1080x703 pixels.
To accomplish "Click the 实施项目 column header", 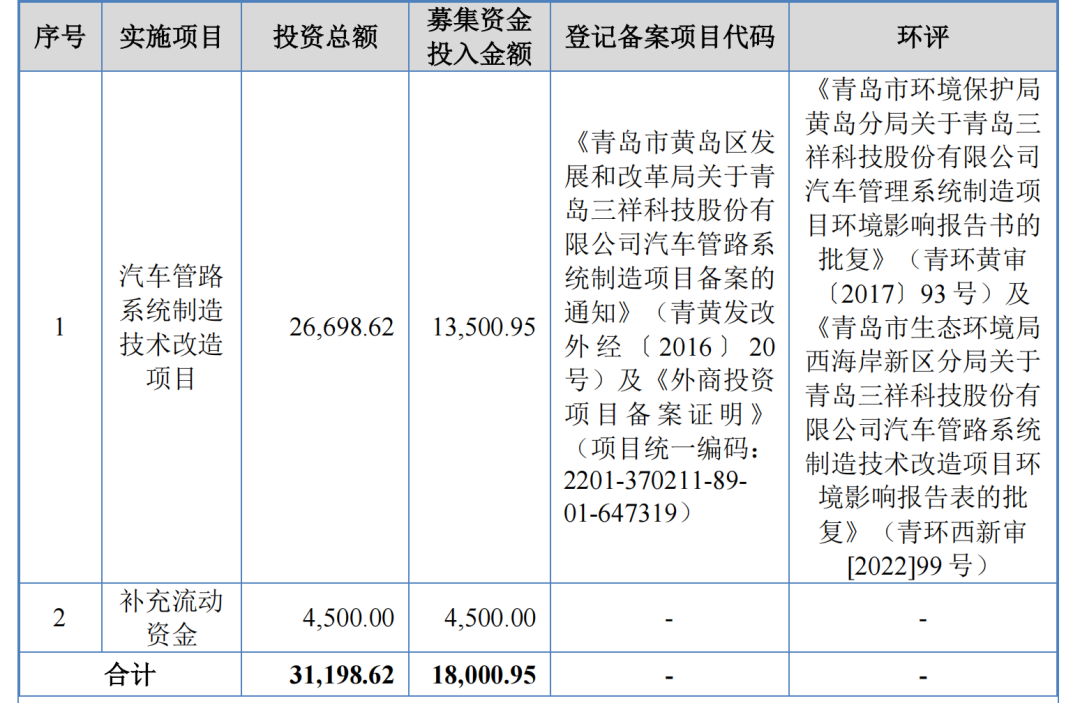I will [172, 36].
